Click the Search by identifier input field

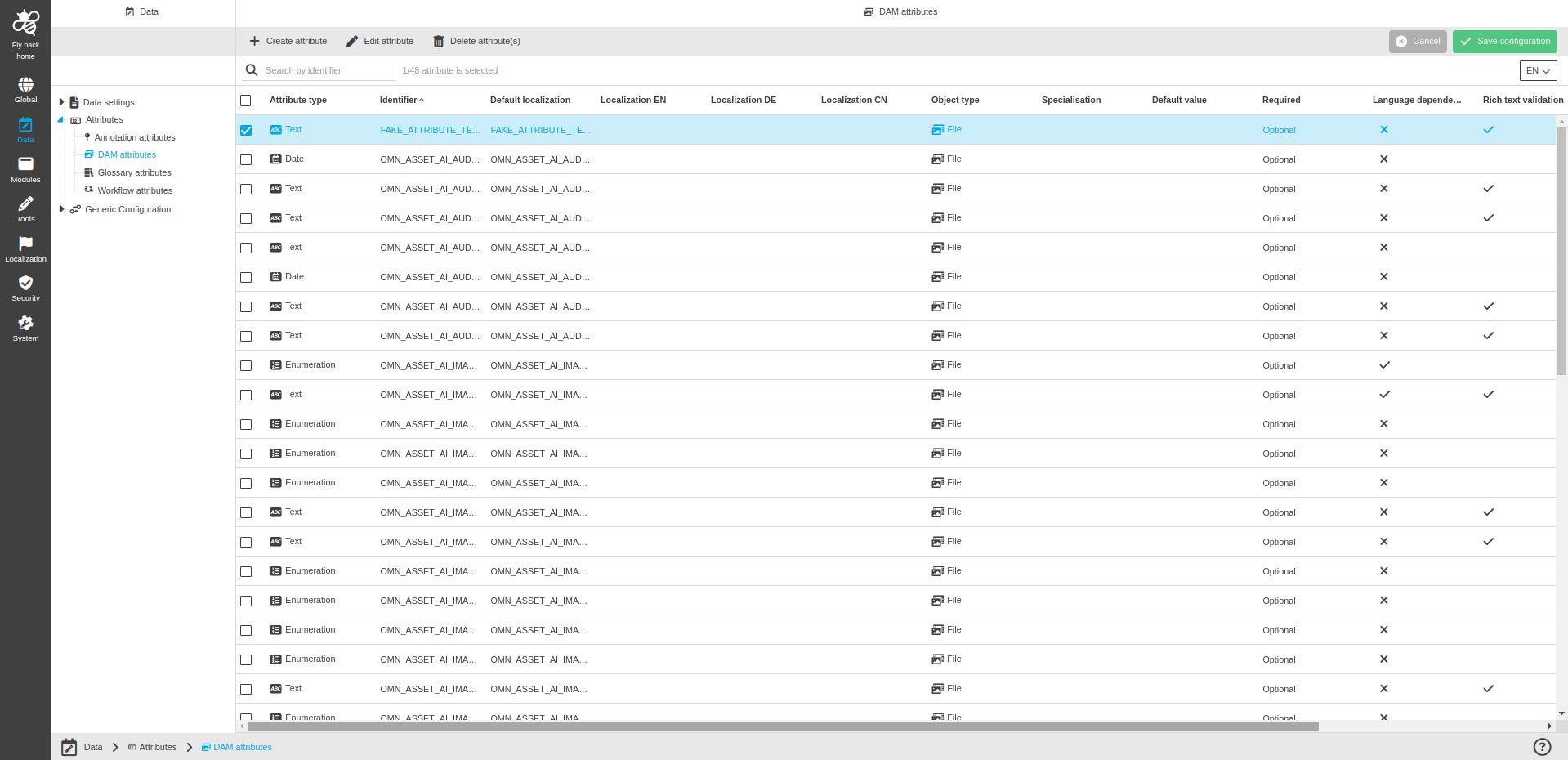pyautogui.click(x=319, y=70)
